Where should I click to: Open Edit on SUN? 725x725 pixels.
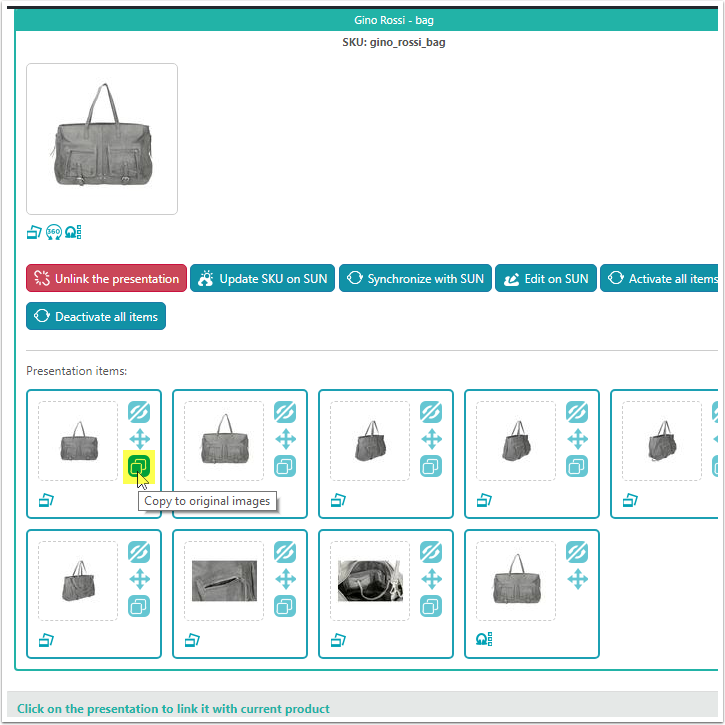[546, 278]
